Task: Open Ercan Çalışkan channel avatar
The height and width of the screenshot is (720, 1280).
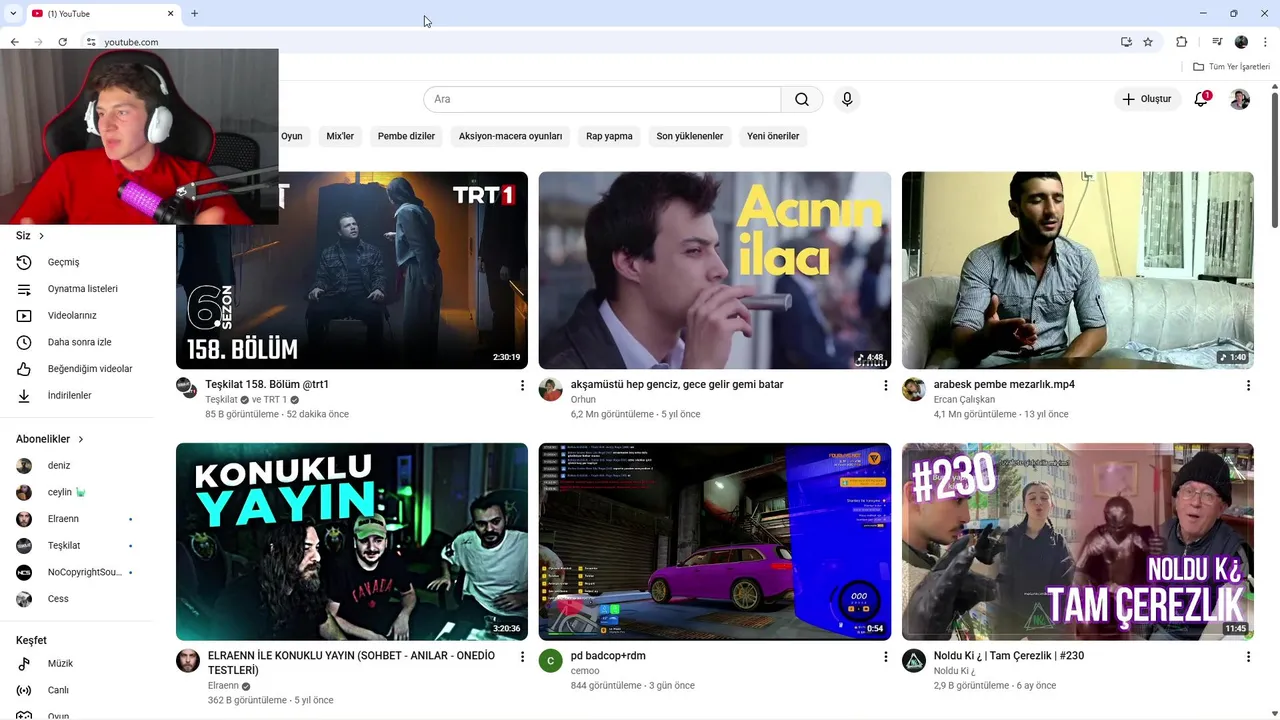Action: (914, 389)
